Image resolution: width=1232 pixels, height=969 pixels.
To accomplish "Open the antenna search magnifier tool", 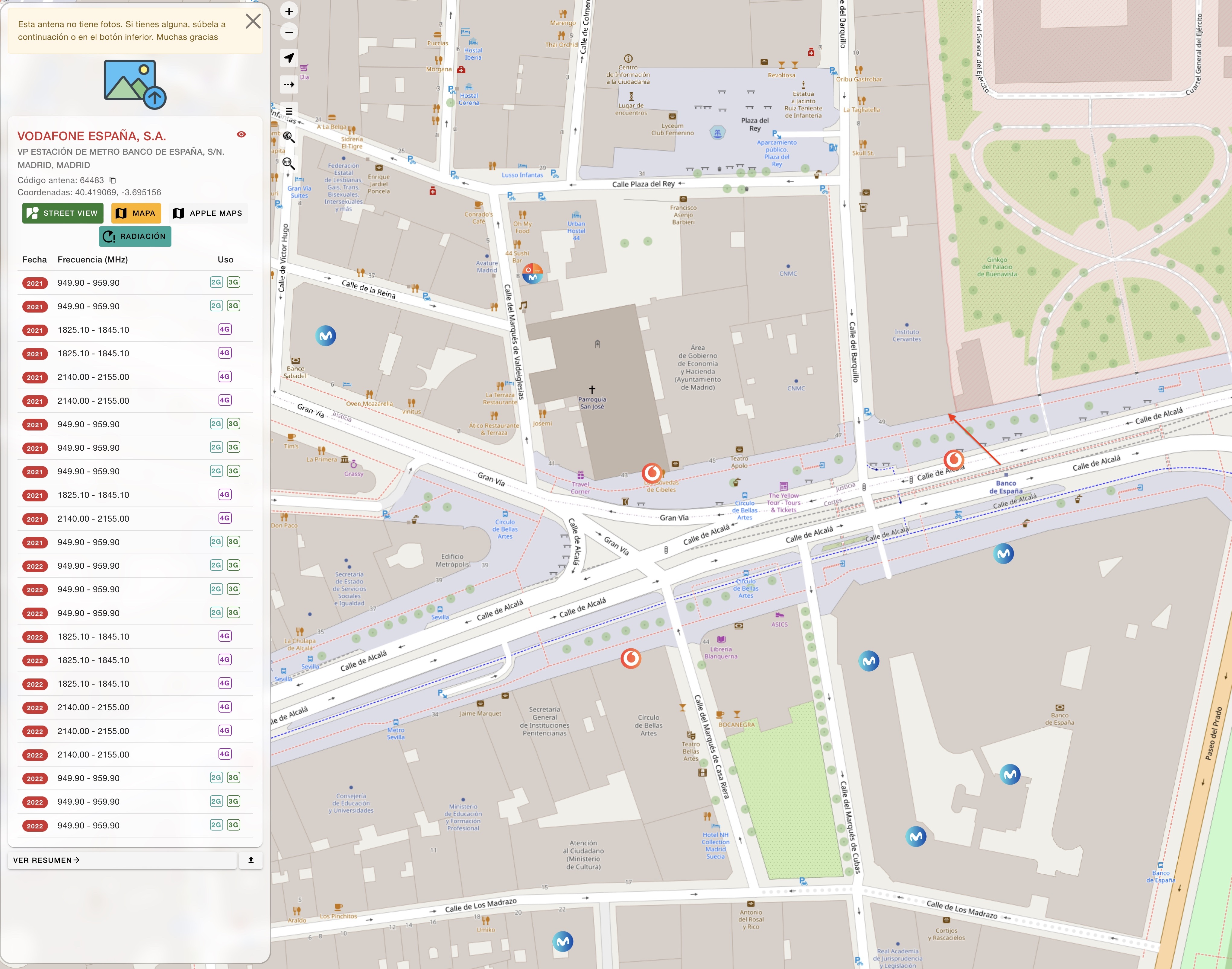I will (289, 164).
